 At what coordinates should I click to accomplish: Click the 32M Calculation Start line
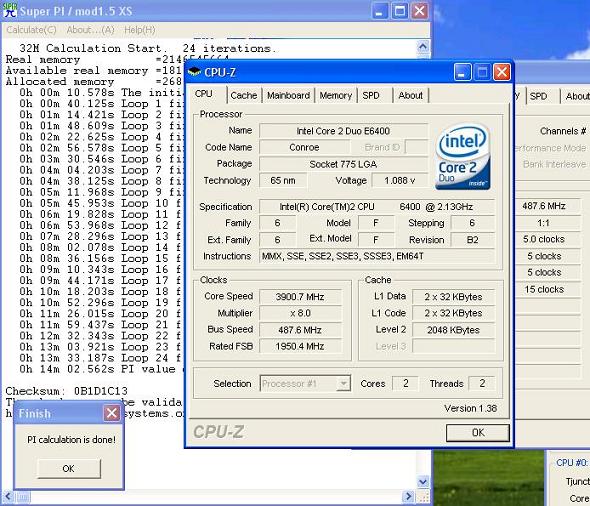(x=148, y=48)
